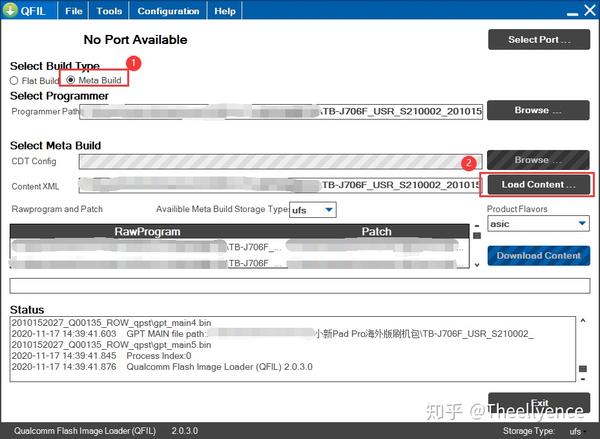Browse for the programmer file
This screenshot has height=439, width=600.
[538, 110]
